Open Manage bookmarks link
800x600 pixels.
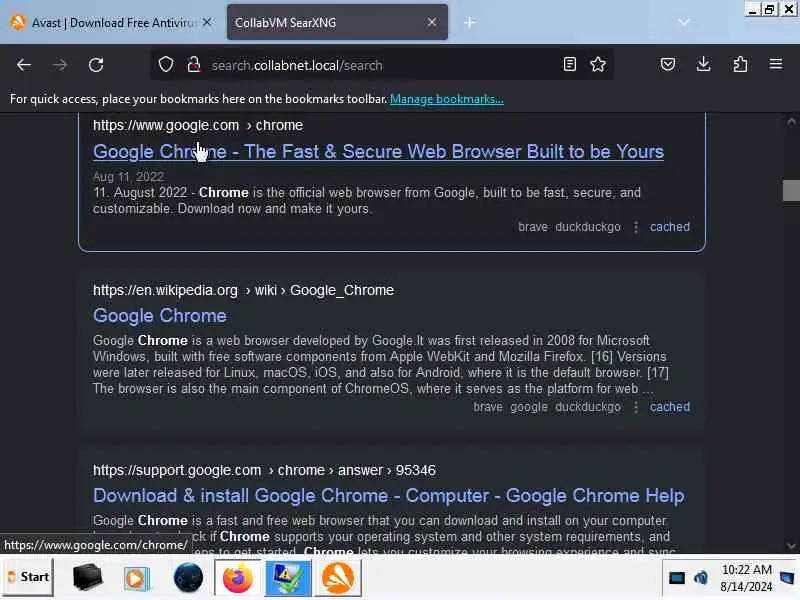446,99
